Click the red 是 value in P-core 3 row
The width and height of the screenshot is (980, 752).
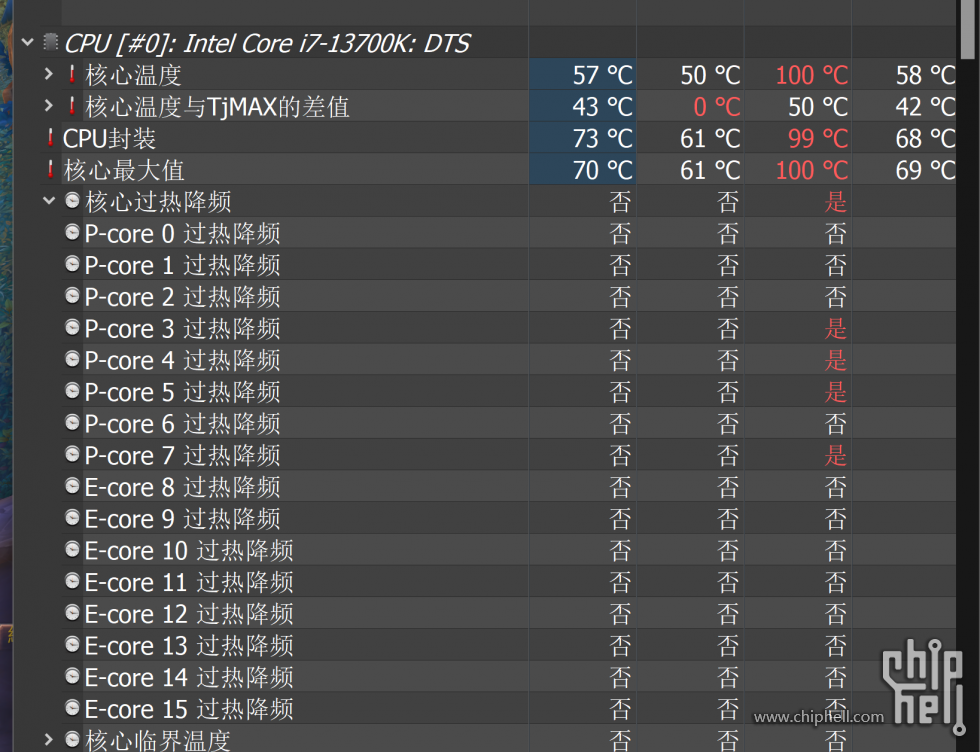[836, 329]
